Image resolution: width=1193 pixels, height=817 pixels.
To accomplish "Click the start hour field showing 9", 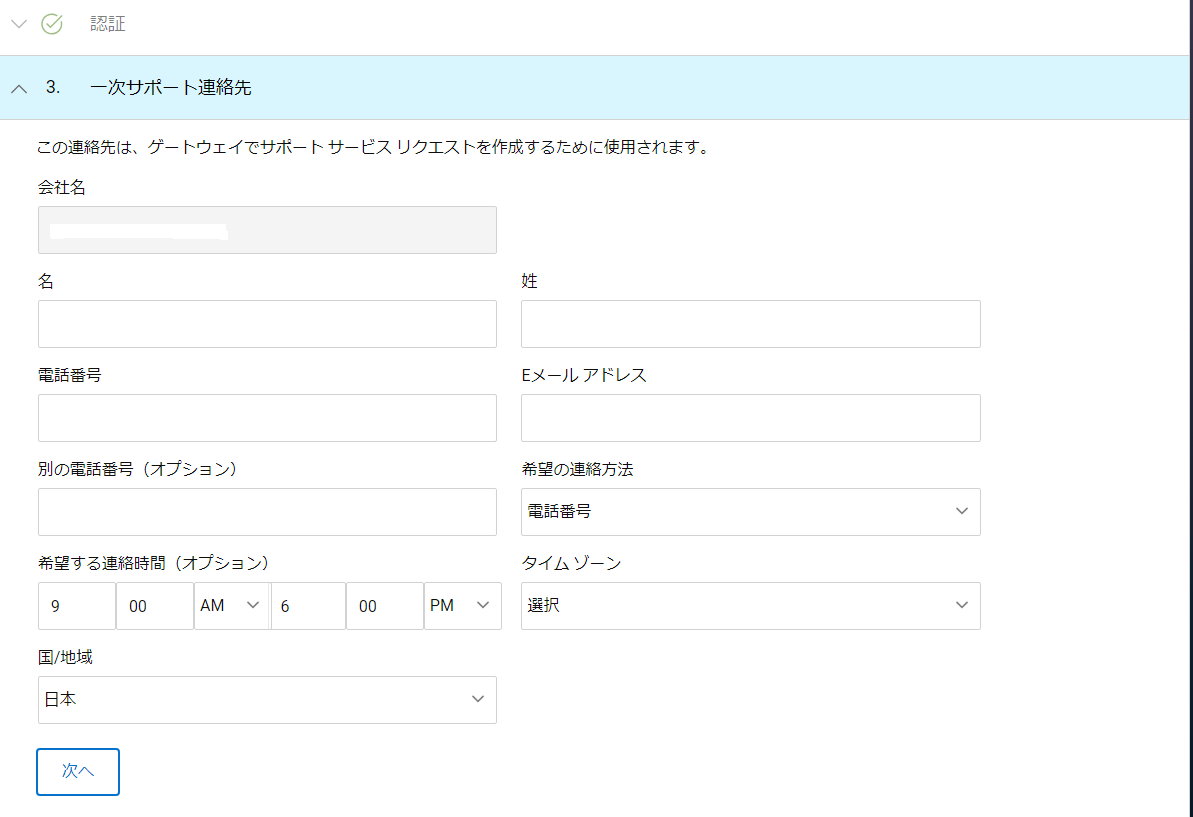I will pyautogui.click(x=76, y=605).
